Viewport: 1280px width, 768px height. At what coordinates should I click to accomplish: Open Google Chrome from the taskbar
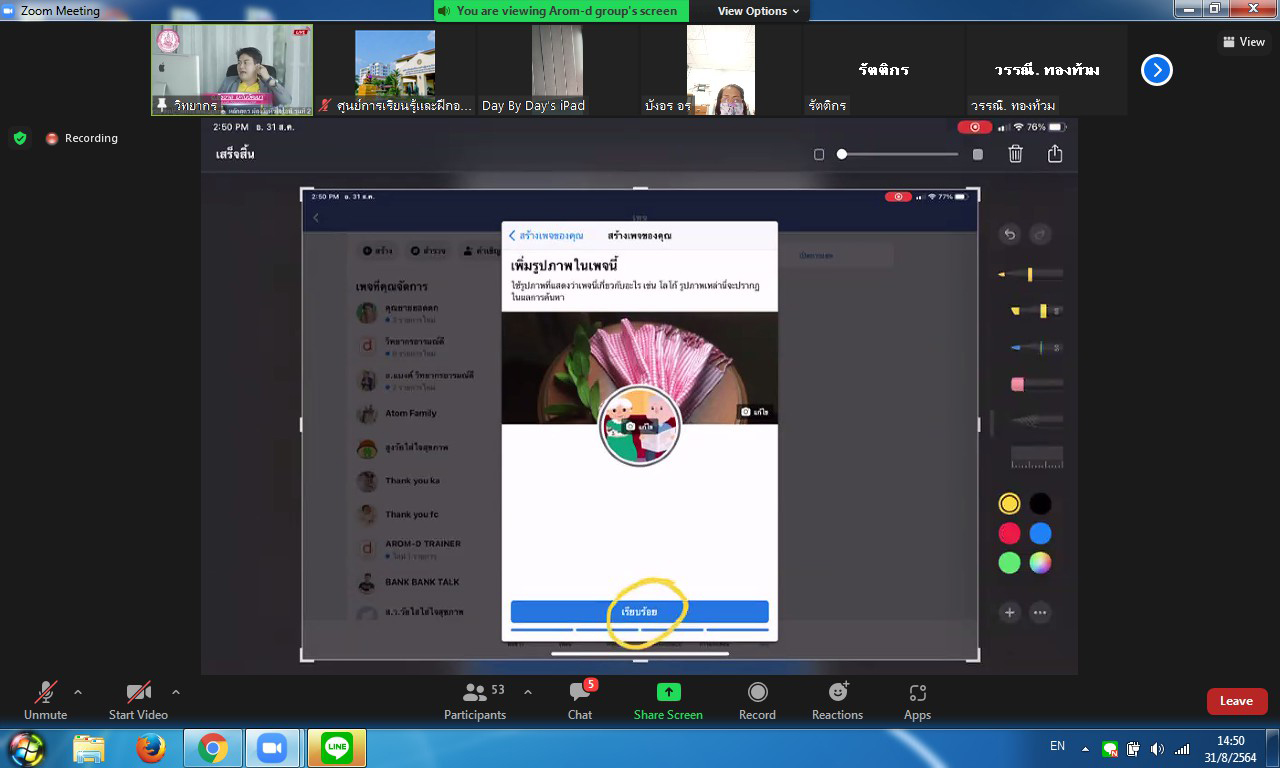(x=212, y=747)
